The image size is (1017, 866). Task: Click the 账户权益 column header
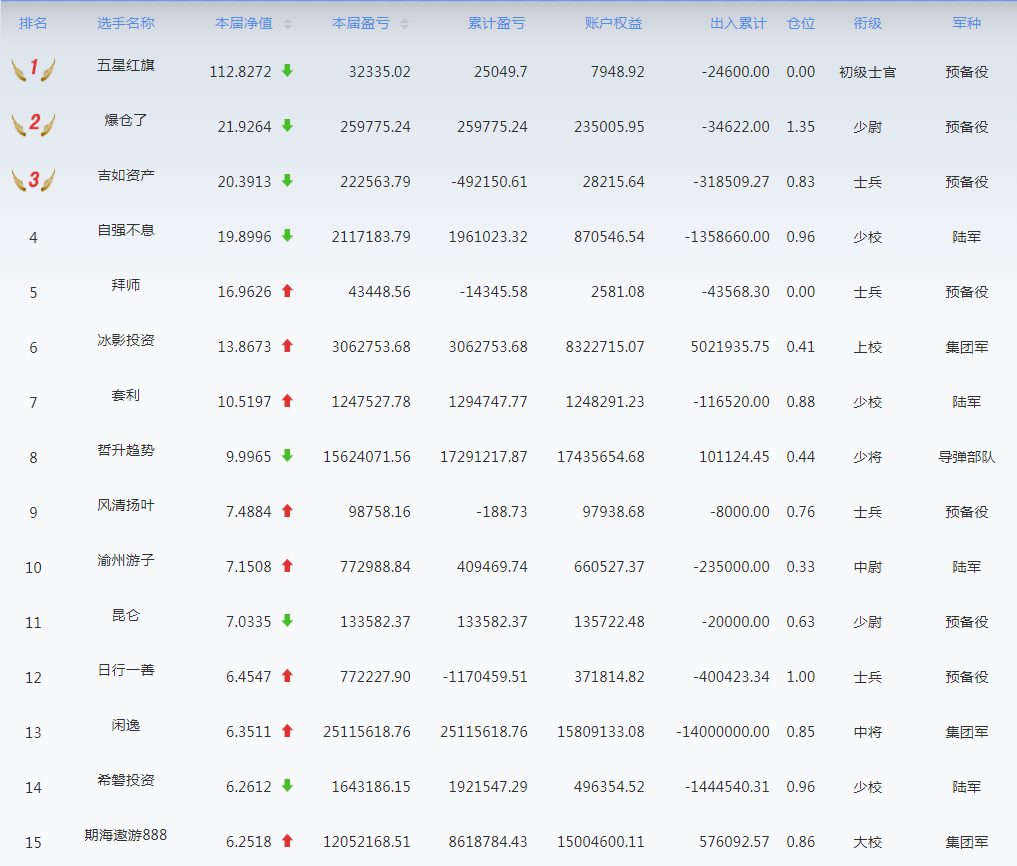click(x=613, y=23)
